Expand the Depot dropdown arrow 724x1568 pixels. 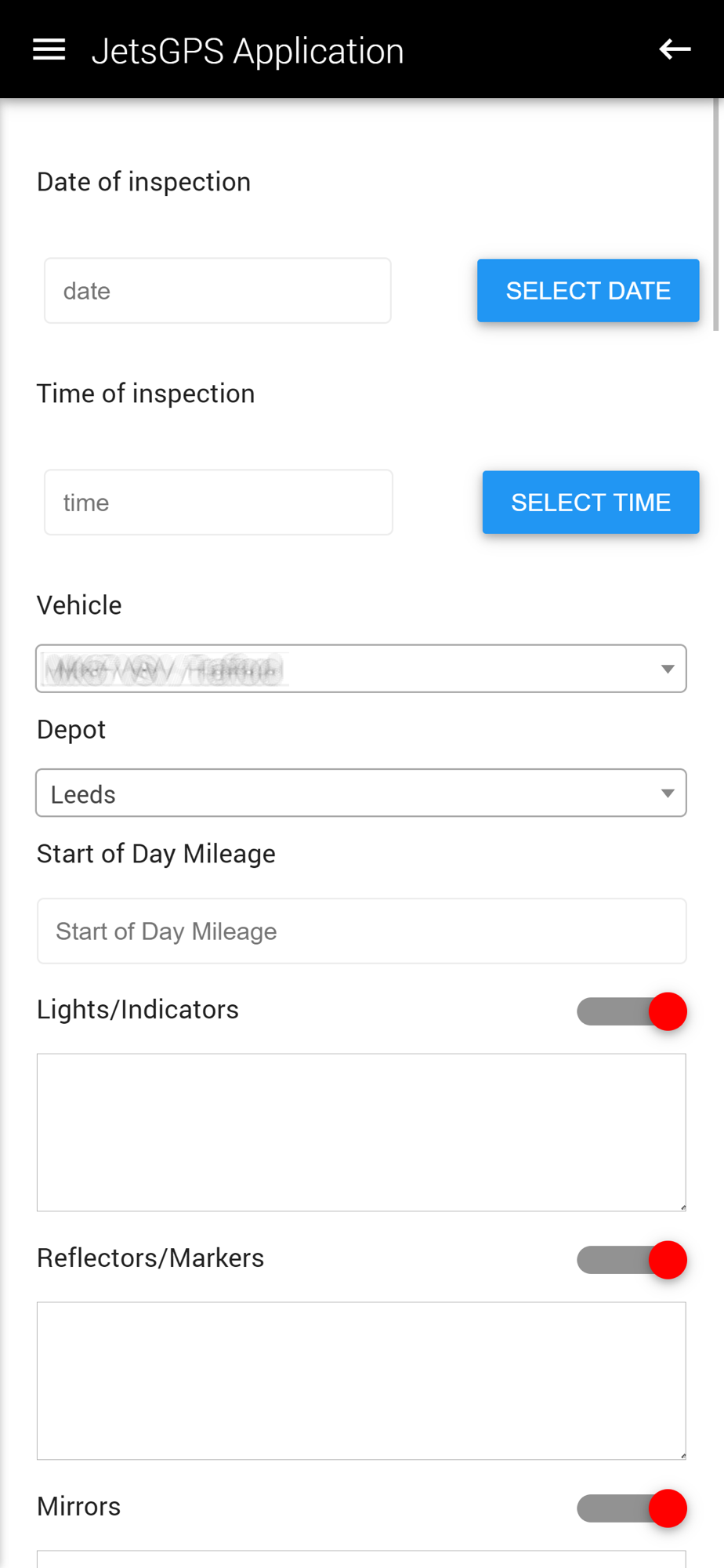pos(668,793)
